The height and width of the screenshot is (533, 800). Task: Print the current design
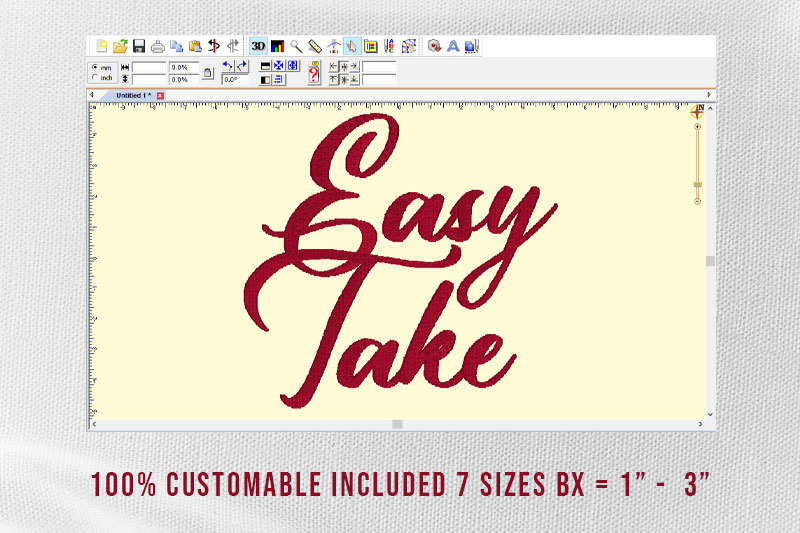click(158, 46)
